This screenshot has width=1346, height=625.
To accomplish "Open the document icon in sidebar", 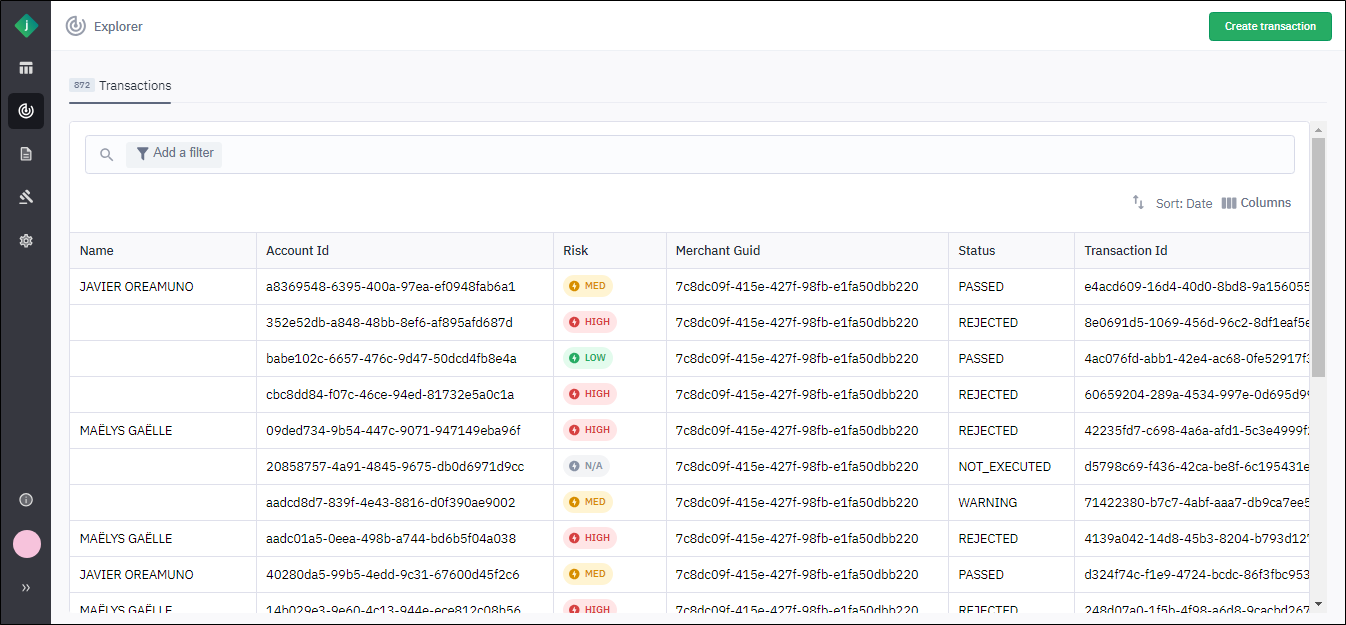I will coord(26,154).
